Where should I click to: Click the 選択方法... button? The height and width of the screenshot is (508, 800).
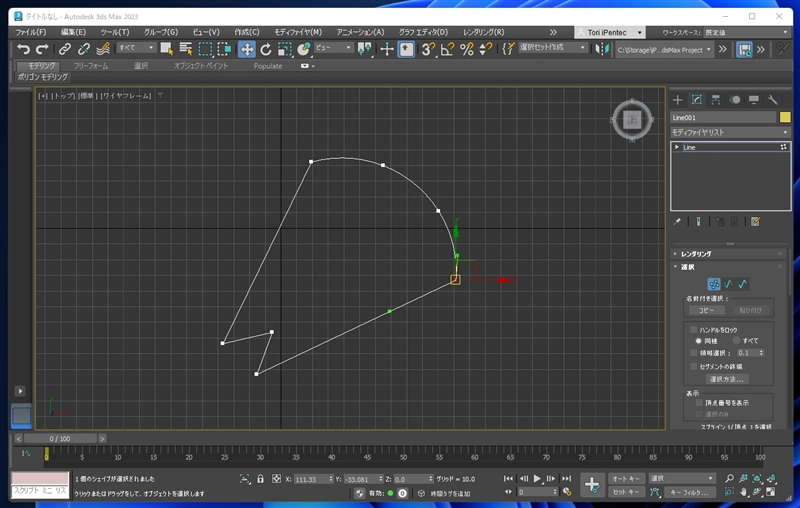(x=727, y=379)
